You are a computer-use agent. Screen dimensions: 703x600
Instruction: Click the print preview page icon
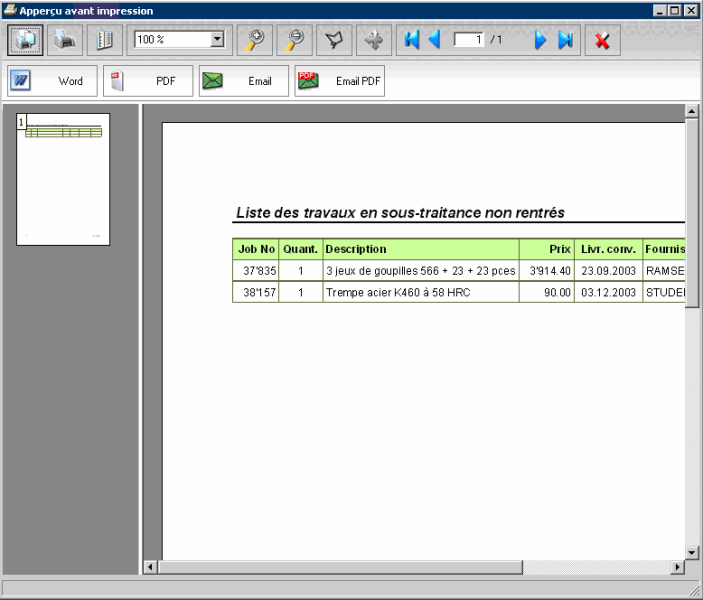(x=27, y=40)
